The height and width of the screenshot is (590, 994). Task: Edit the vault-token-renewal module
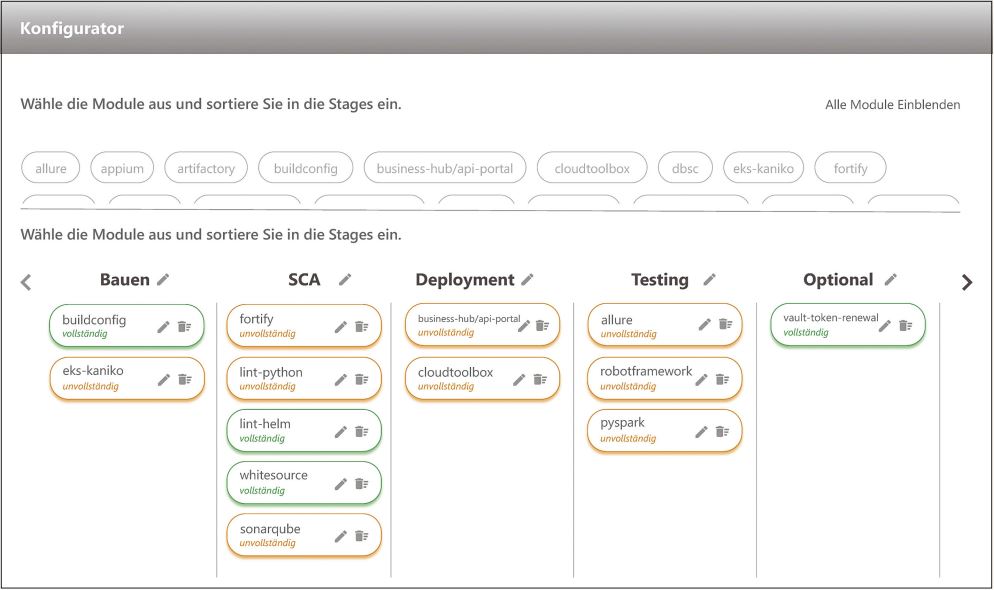pyautogui.click(x=884, y=325)
